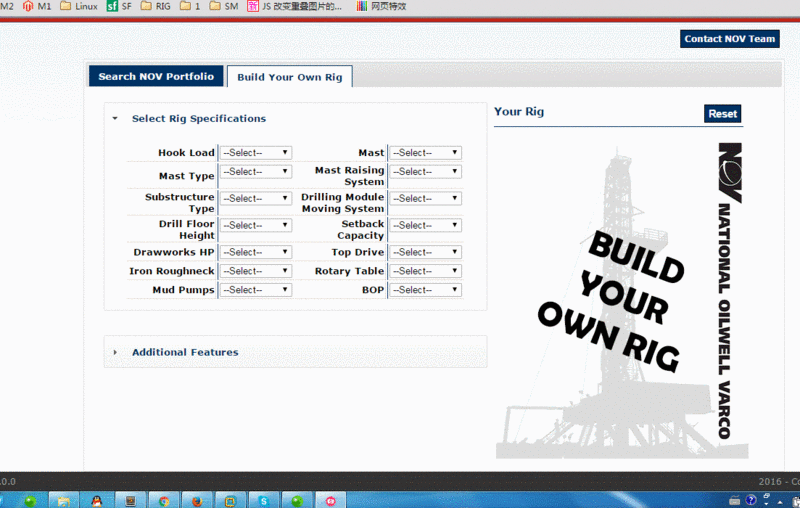Switch to Search NOV Portfolio tab
The image size is (800, 508).
156,76
